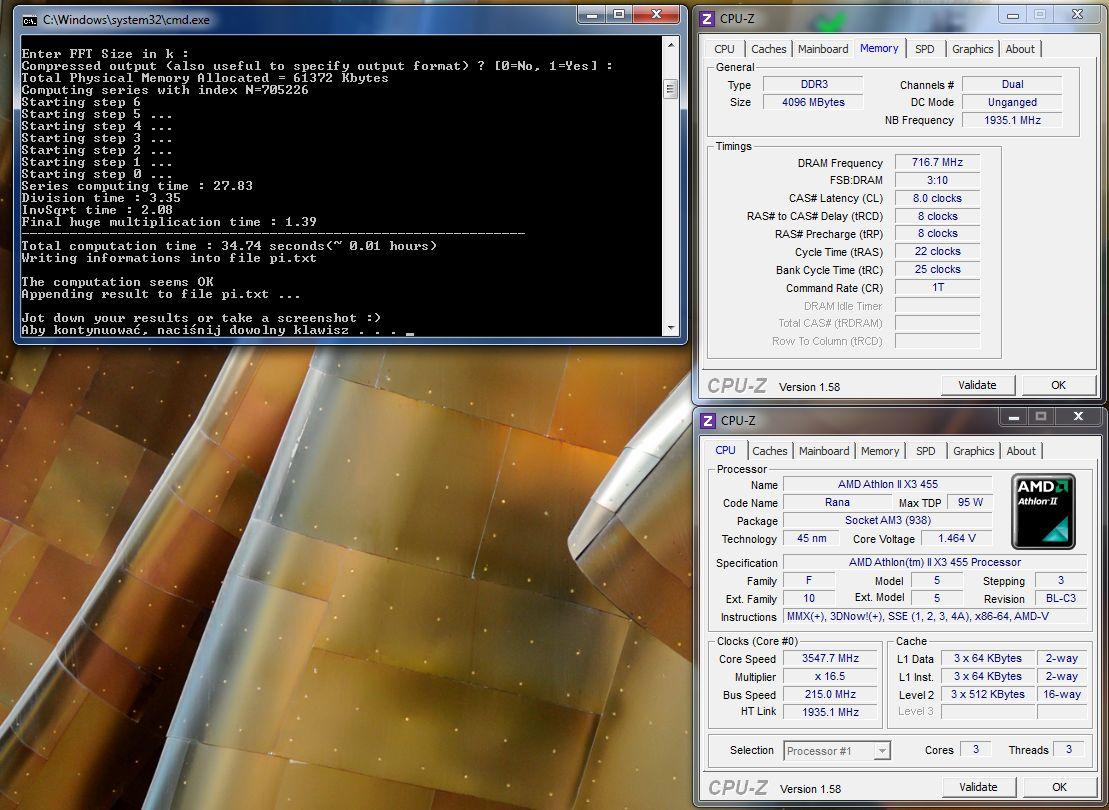
Task: Click HT Link 1935.1 MHz field
Action: click(x=830, y=712)
